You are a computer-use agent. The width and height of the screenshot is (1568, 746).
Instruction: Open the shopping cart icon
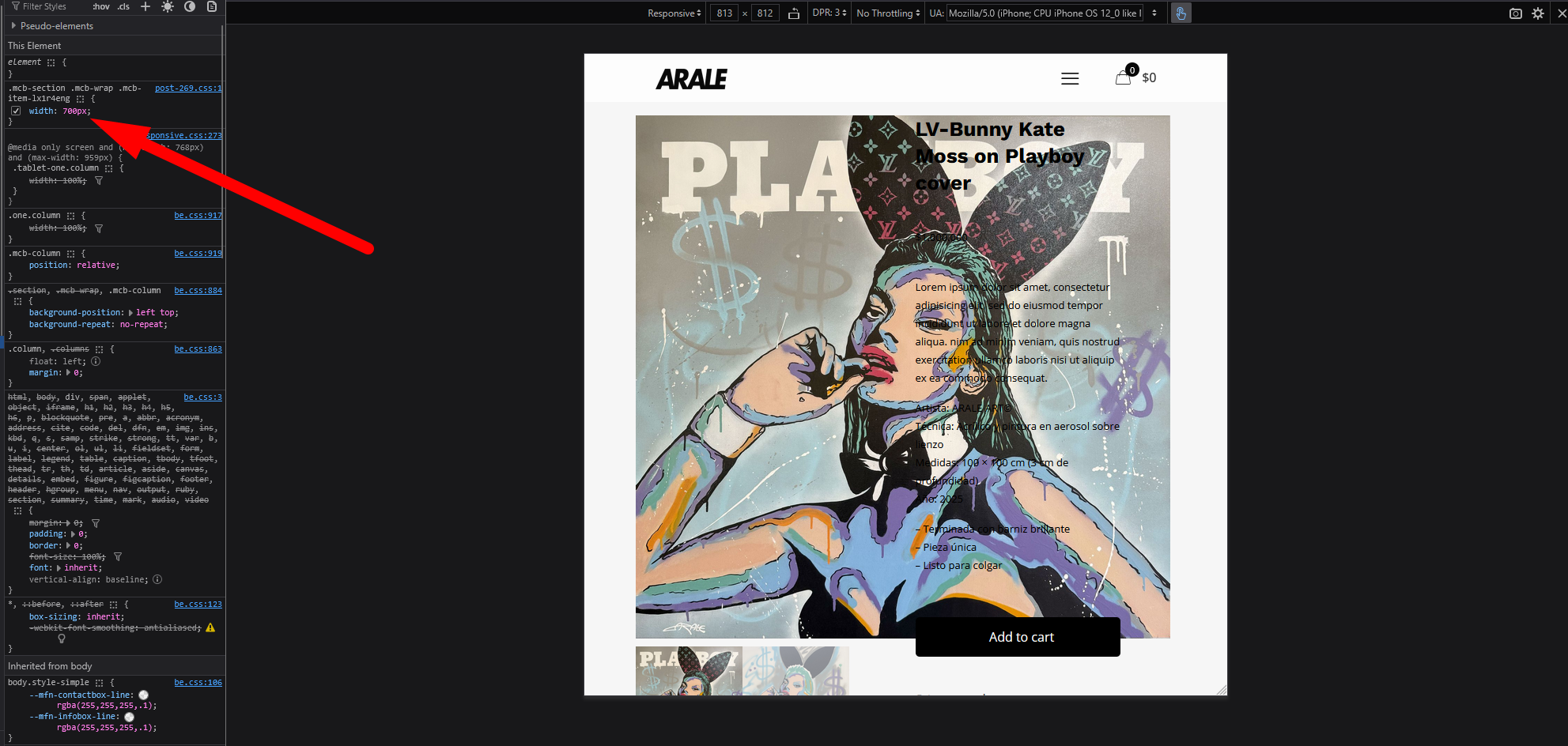coord(1124,77)
